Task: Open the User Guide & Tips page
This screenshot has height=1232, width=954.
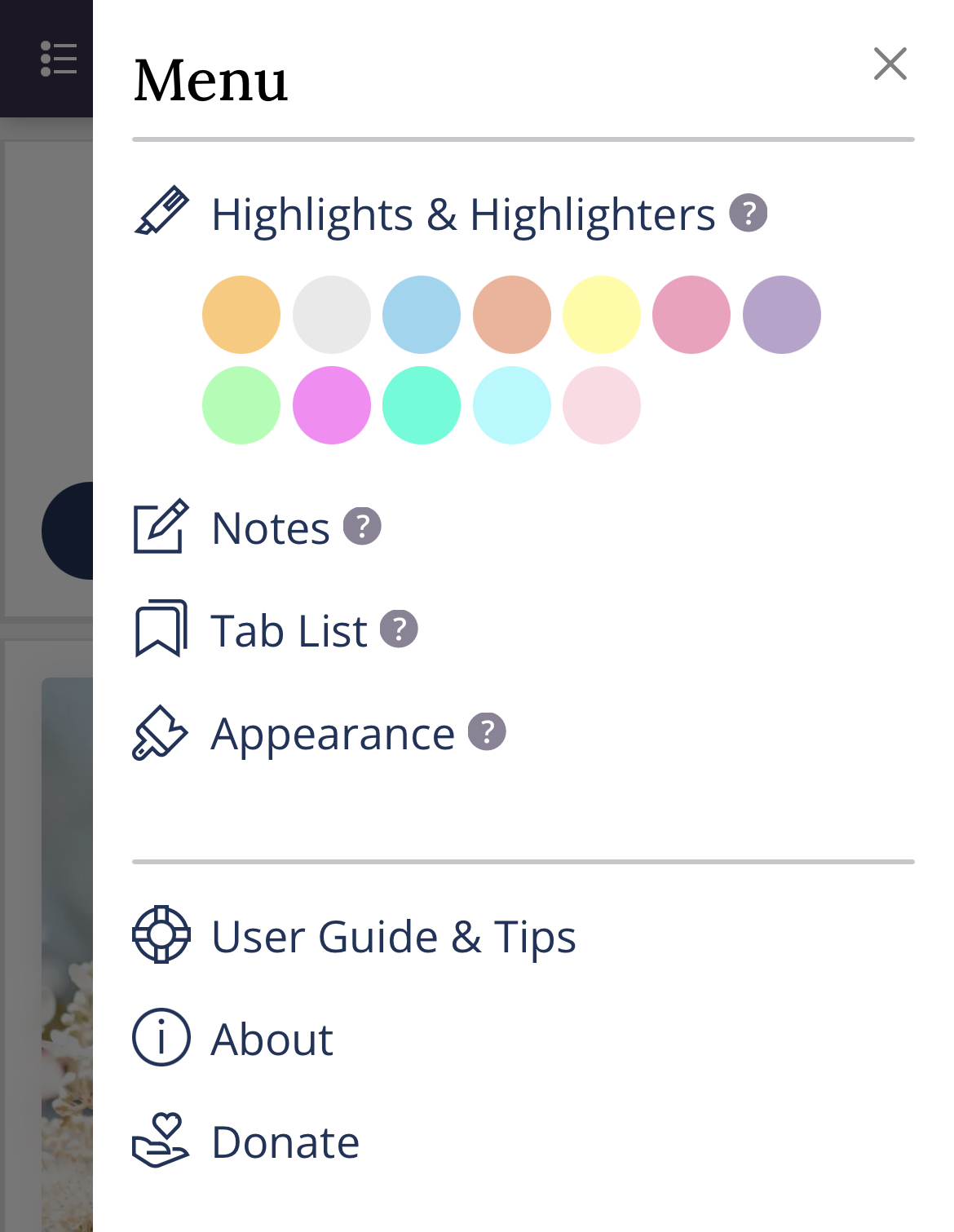Action: coord(393,936)
